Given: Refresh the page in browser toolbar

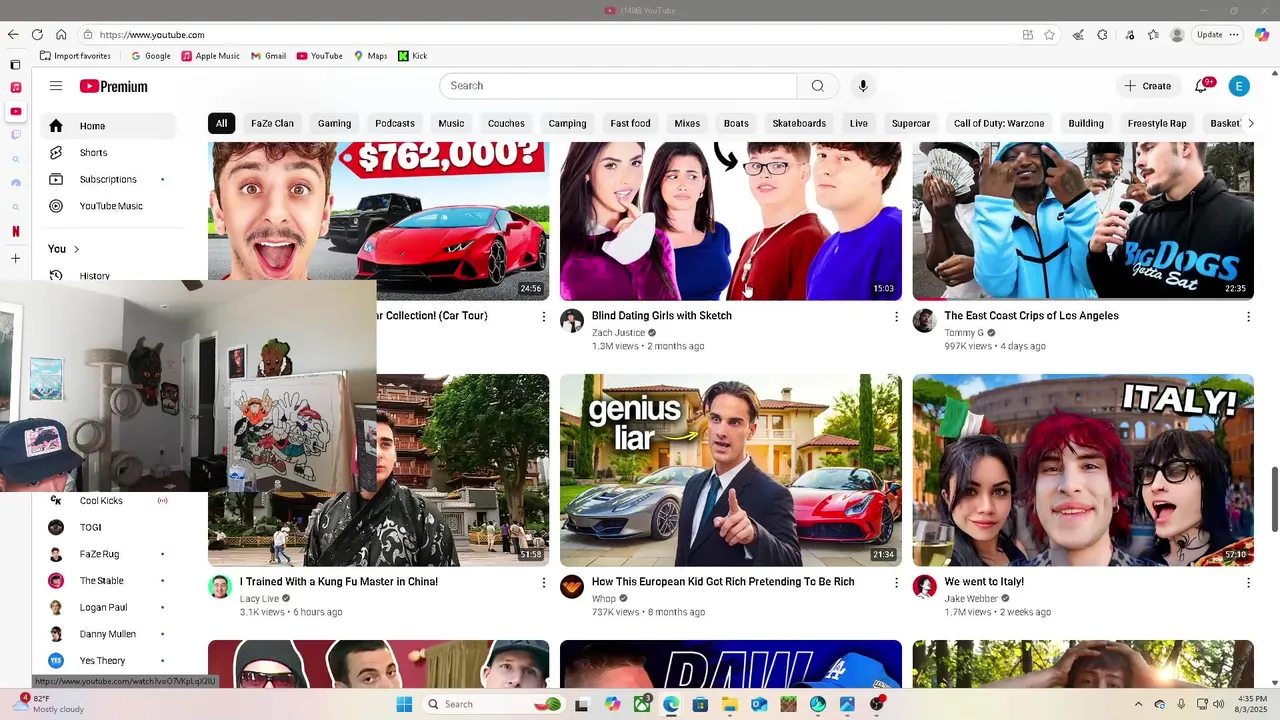Looking at the screenshot, I should tap(37, 34).
